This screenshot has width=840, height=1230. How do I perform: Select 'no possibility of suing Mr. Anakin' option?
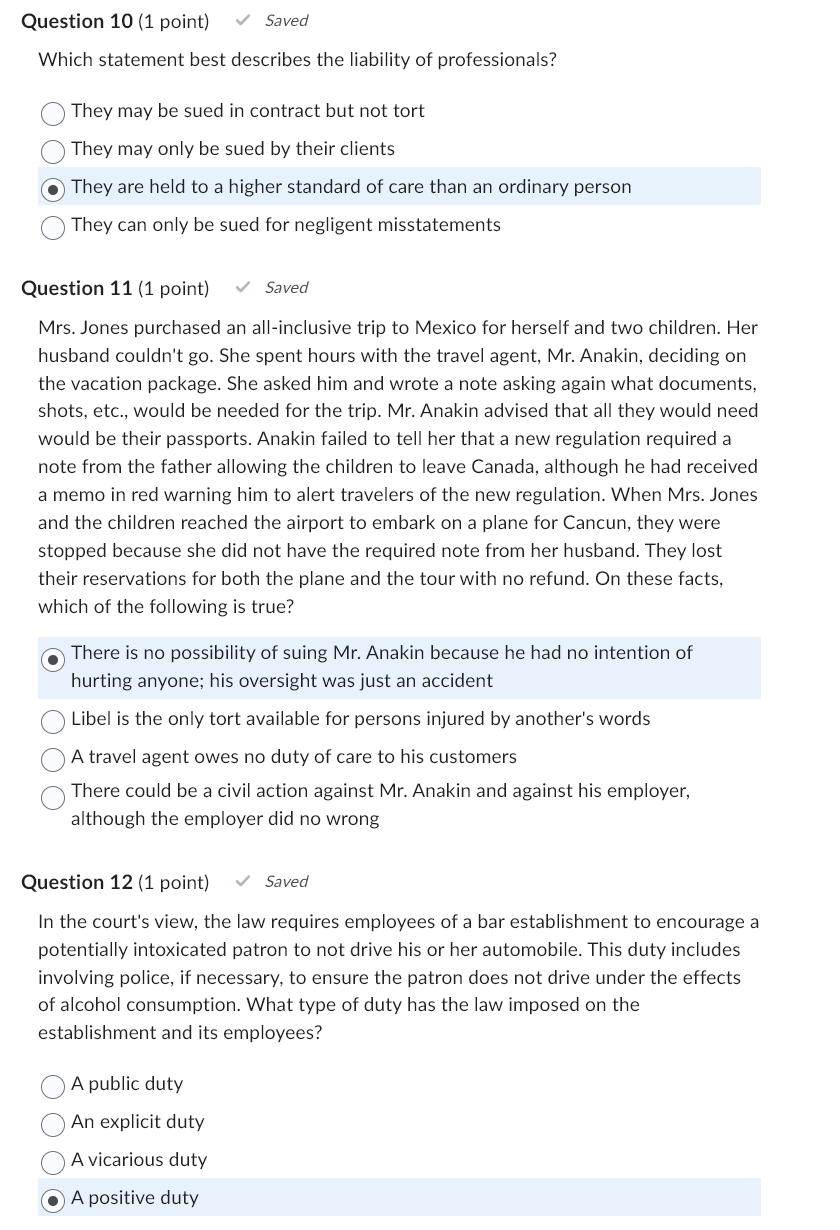click(53, 660)
